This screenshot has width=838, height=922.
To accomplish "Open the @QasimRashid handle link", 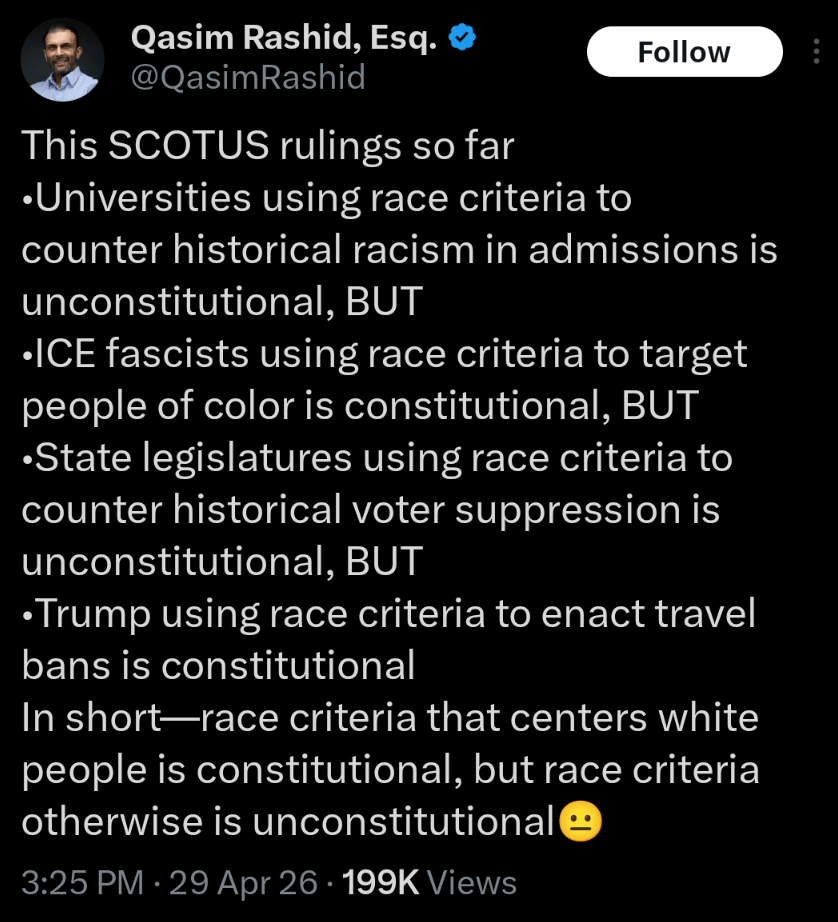I will pos(248,77).
